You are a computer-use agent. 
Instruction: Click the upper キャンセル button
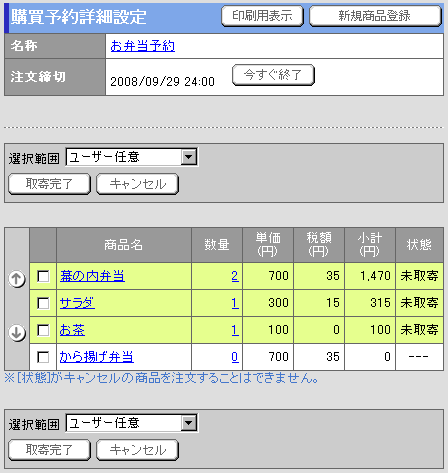click(x=138, y=184)
